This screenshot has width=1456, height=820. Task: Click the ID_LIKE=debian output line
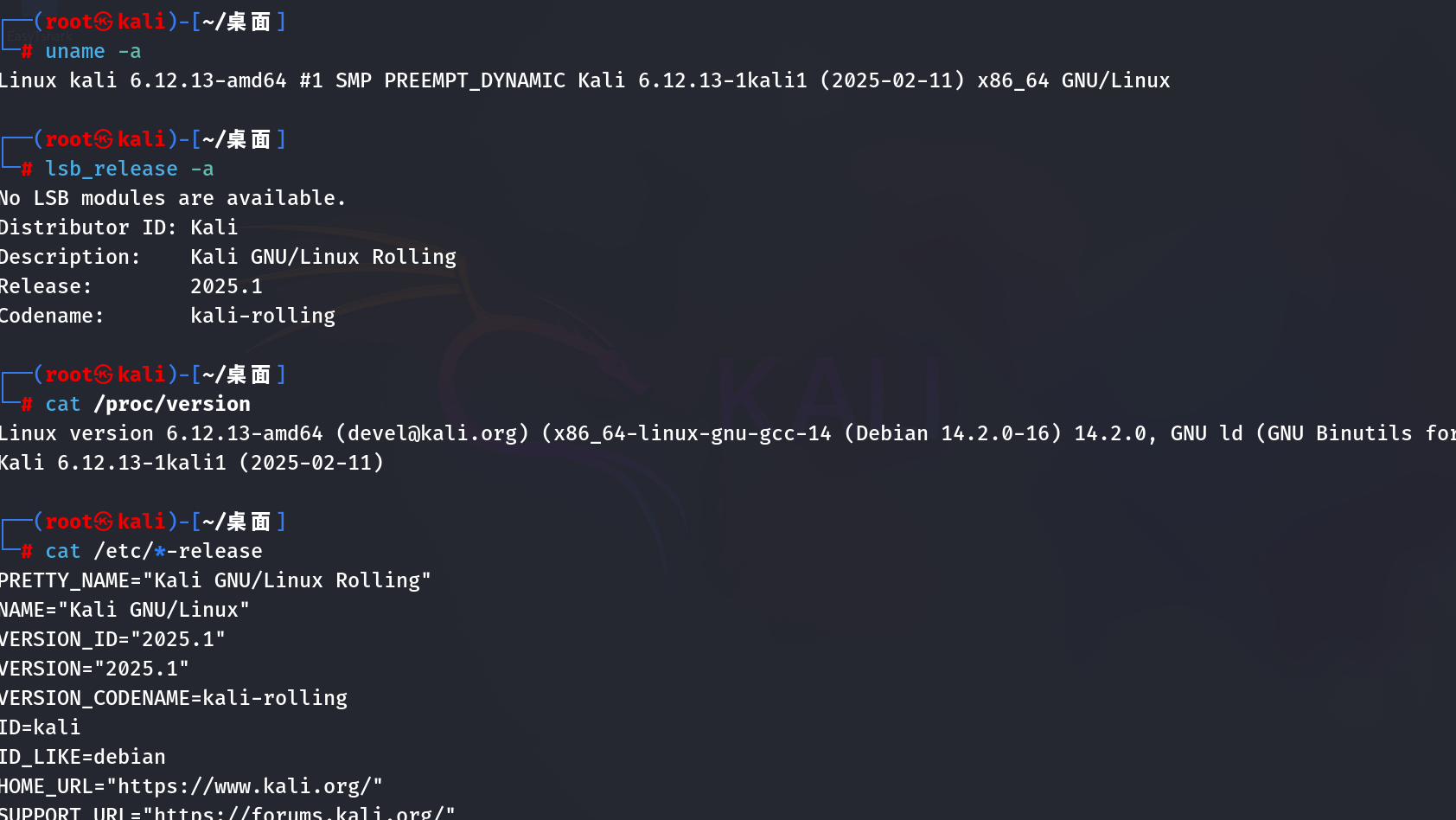pos(82,757)
